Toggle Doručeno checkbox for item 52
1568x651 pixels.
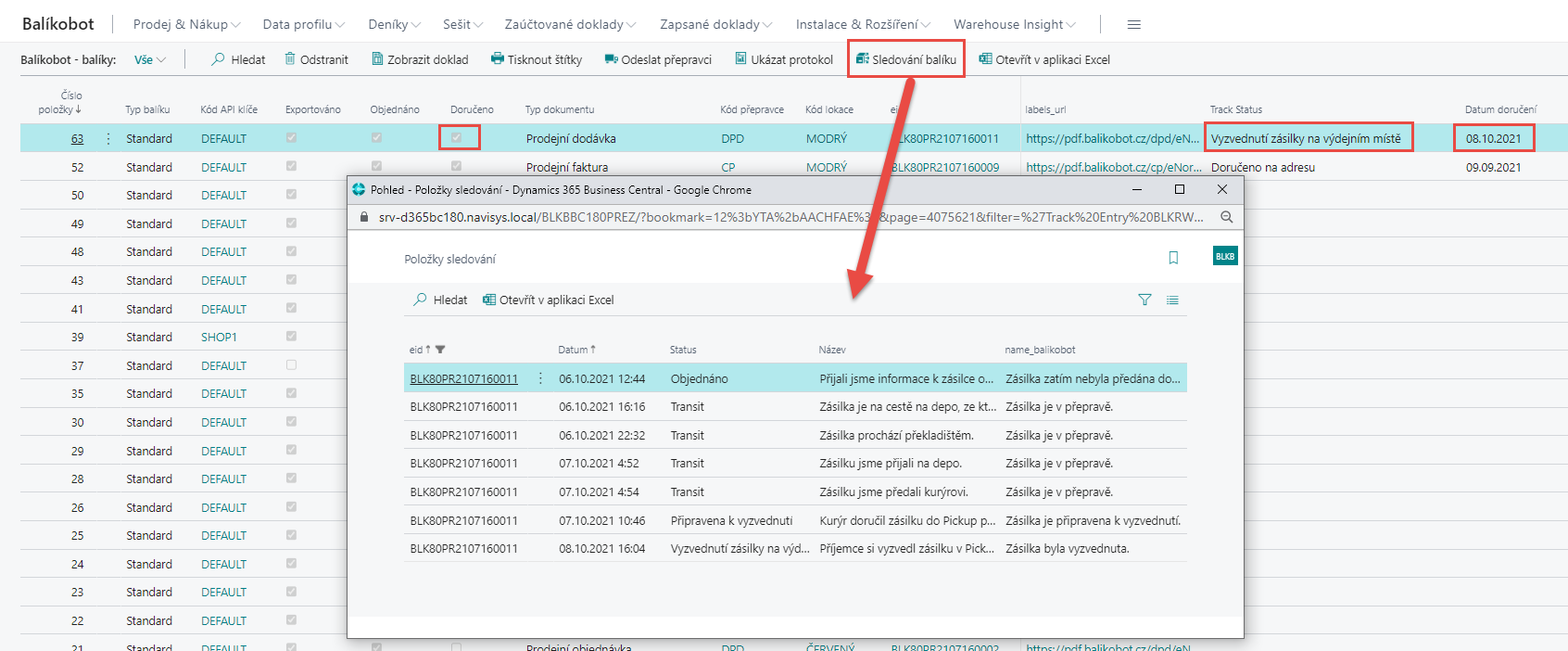[456, 166]
